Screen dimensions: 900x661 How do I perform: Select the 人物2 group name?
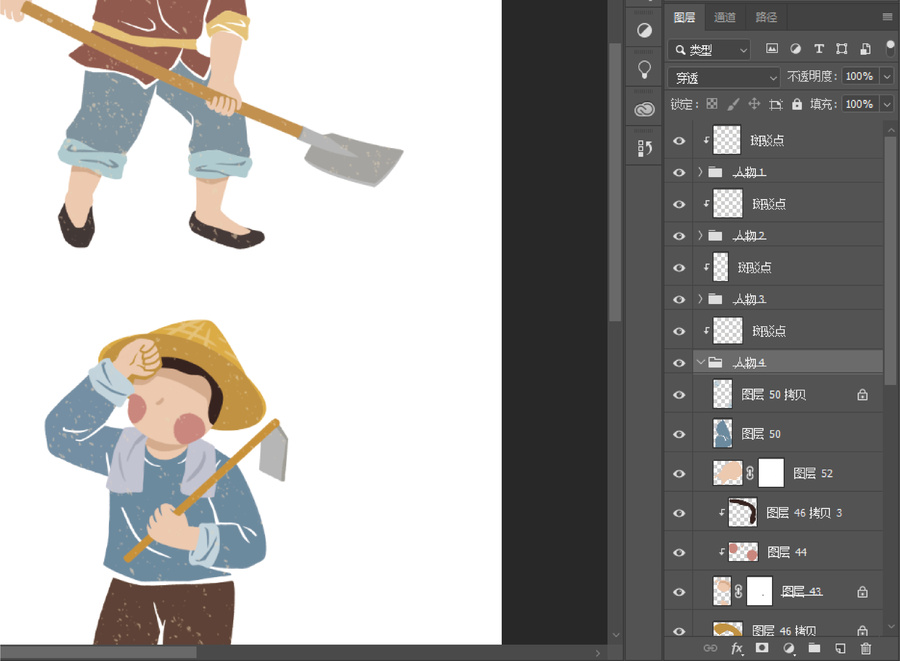(750, 236)
